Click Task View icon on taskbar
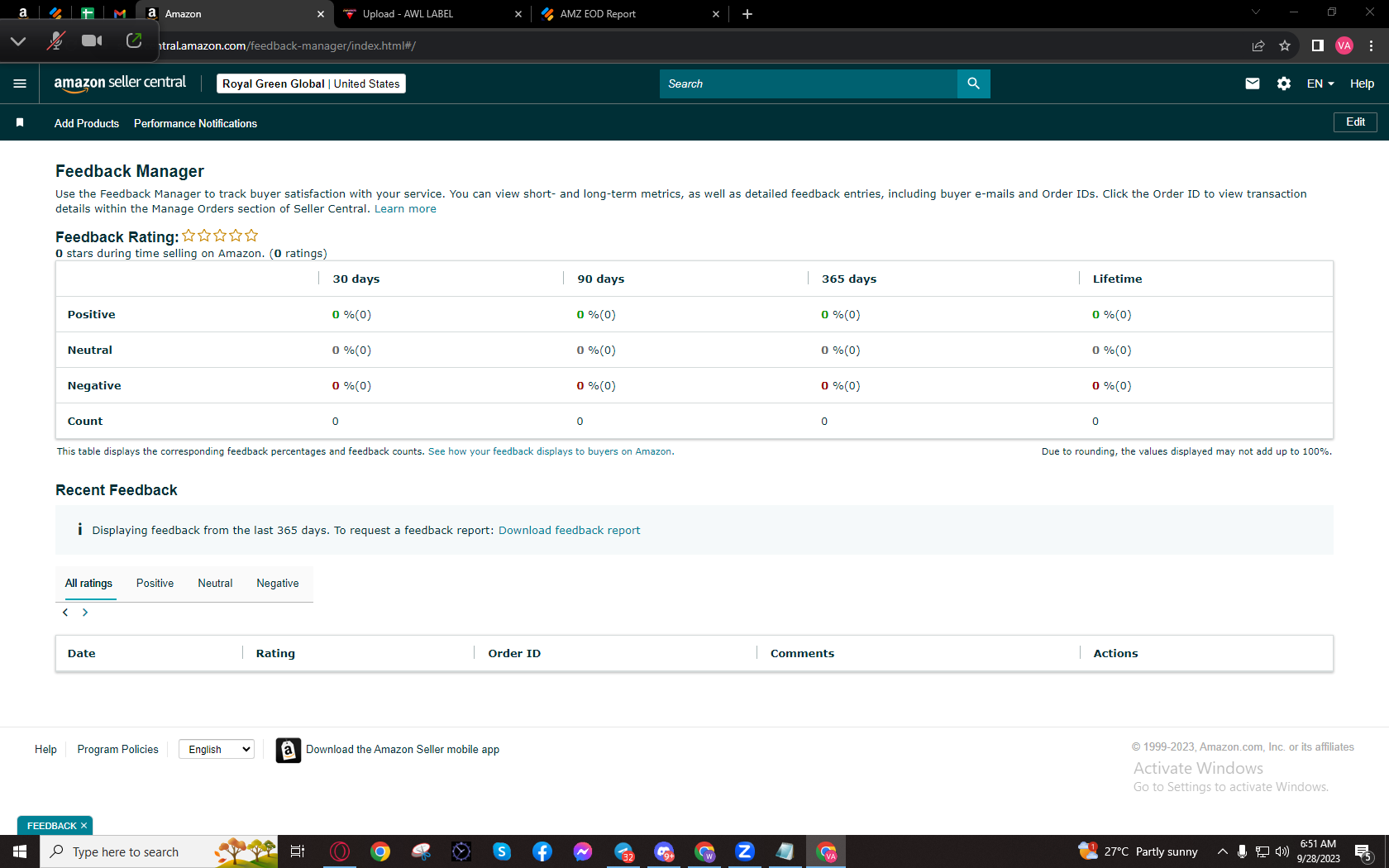The height and width of the screenshot is (868, 1389). [x=298, y=851]
